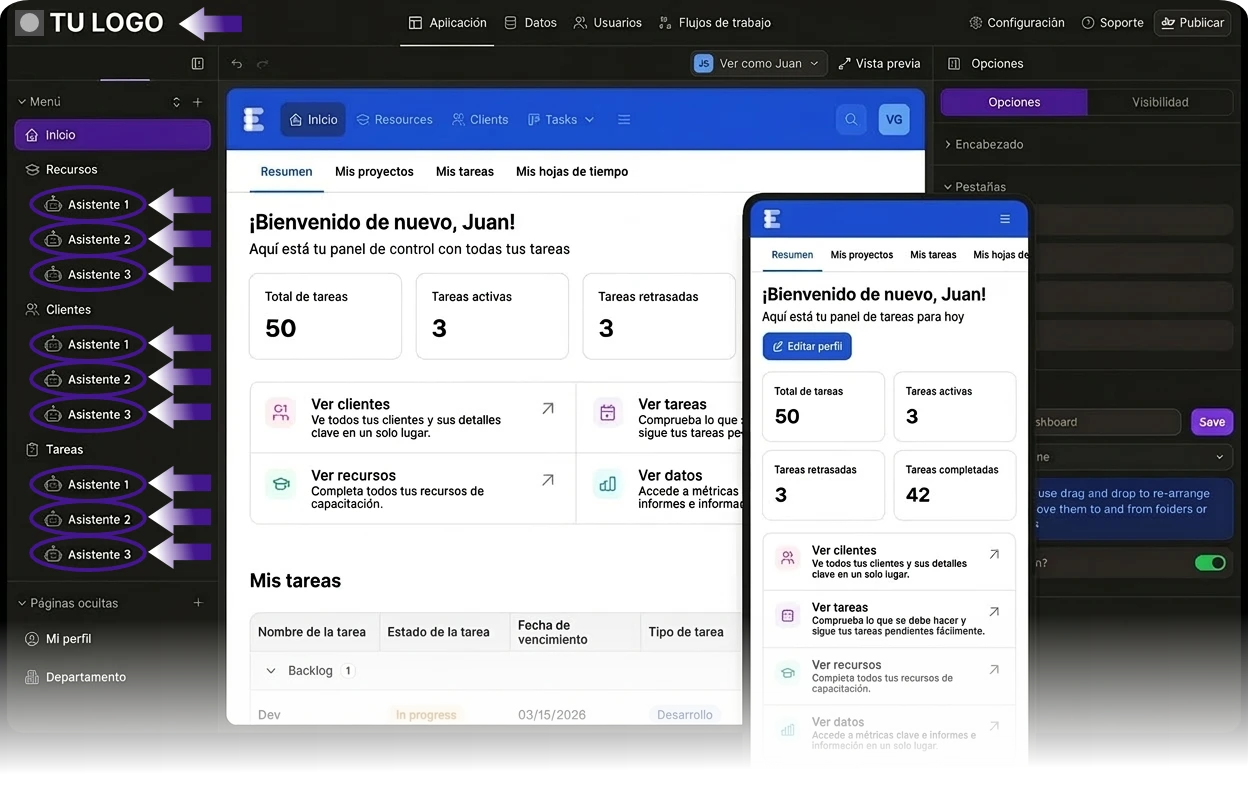Select the Mis proyectos tab in the preview
The width and height of the screenshot is (1248, 796).
[373, 171]
